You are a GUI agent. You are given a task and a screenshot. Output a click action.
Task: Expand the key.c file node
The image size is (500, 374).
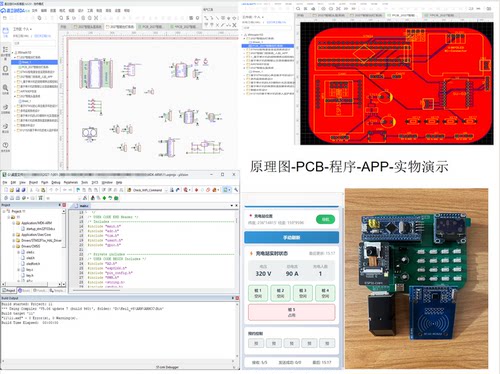coord(19,270)
